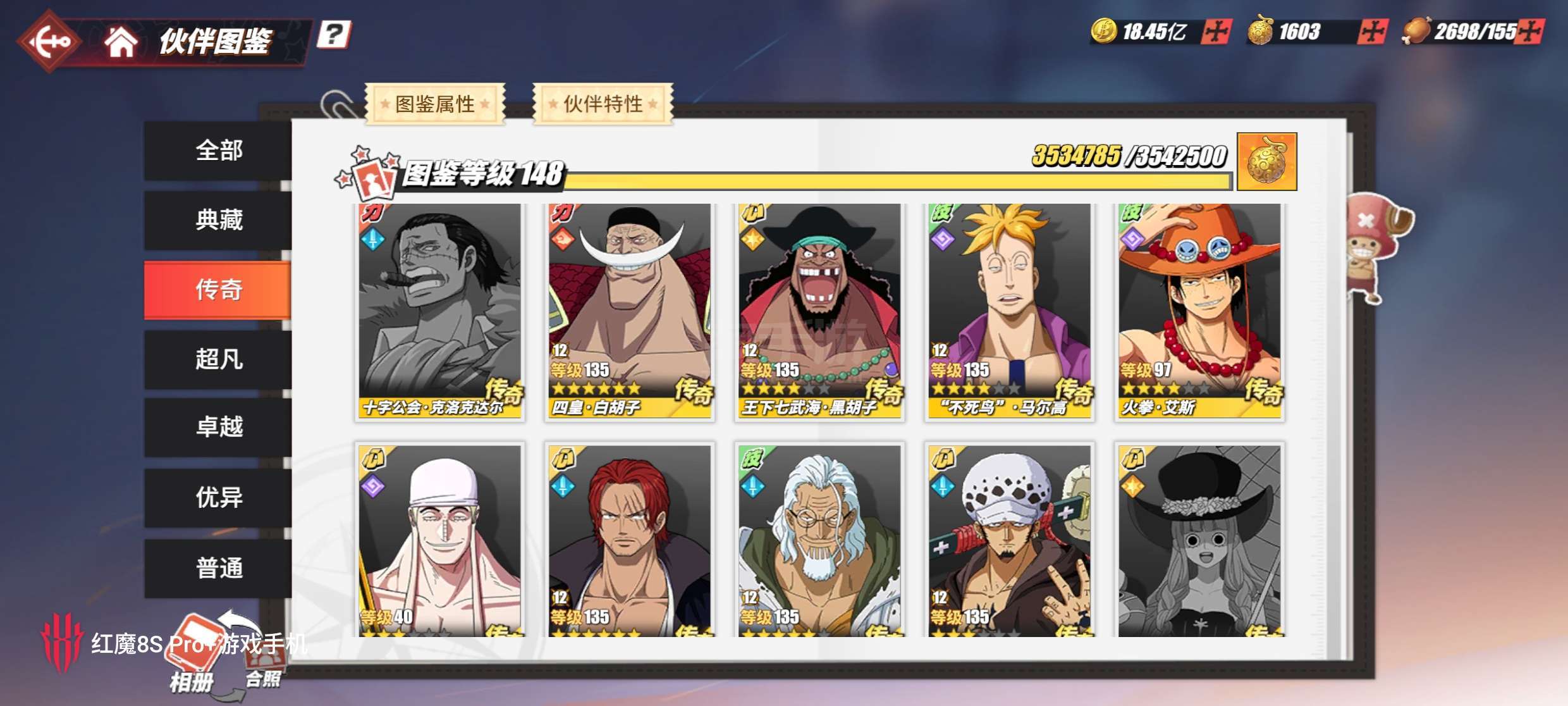Screen dimensions: 1568x706
Task: Open the 图鉴属性 button
Action: (x=435, y=104)
